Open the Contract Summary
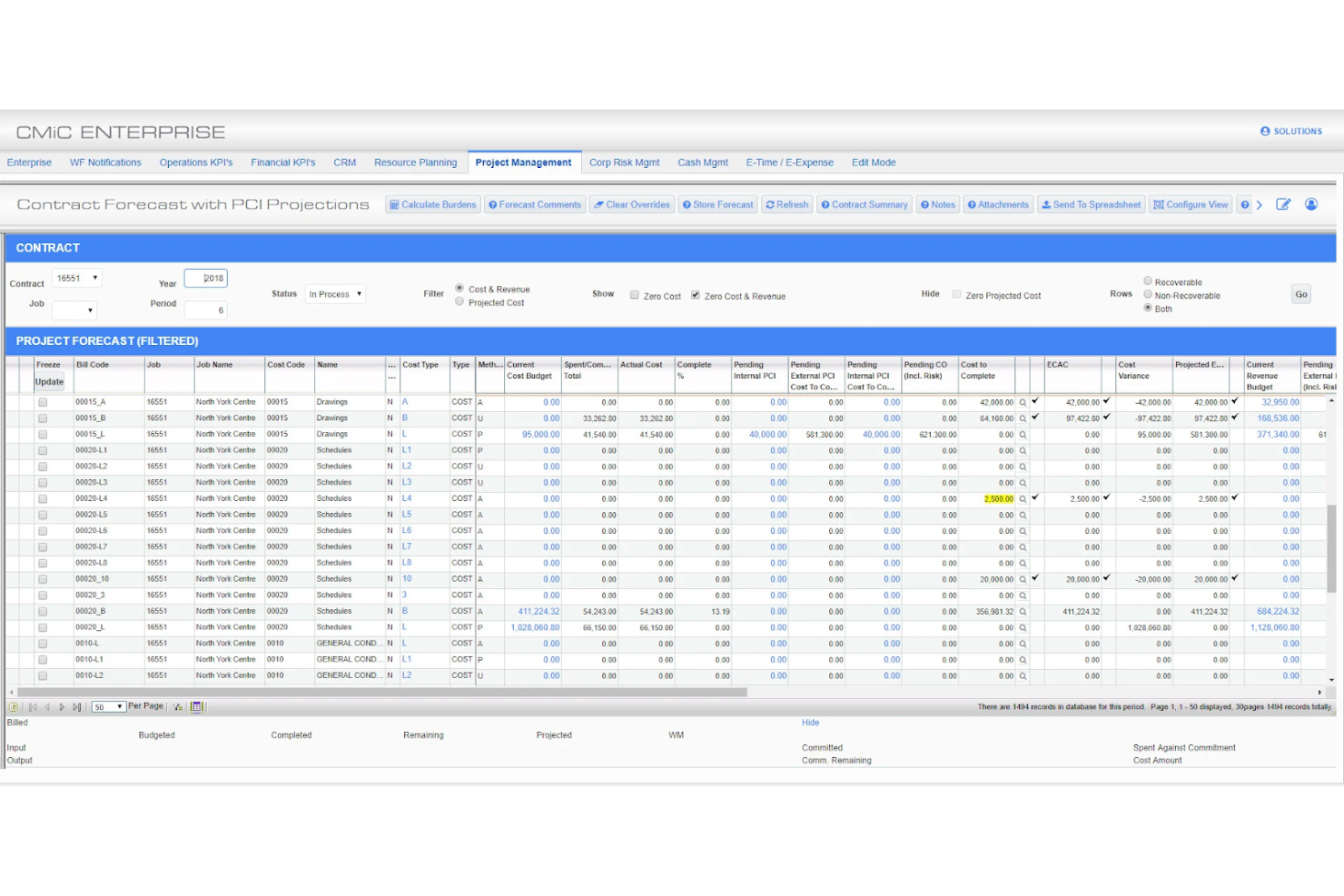This screenshot has height=896, width=1344. coord(865,205)
